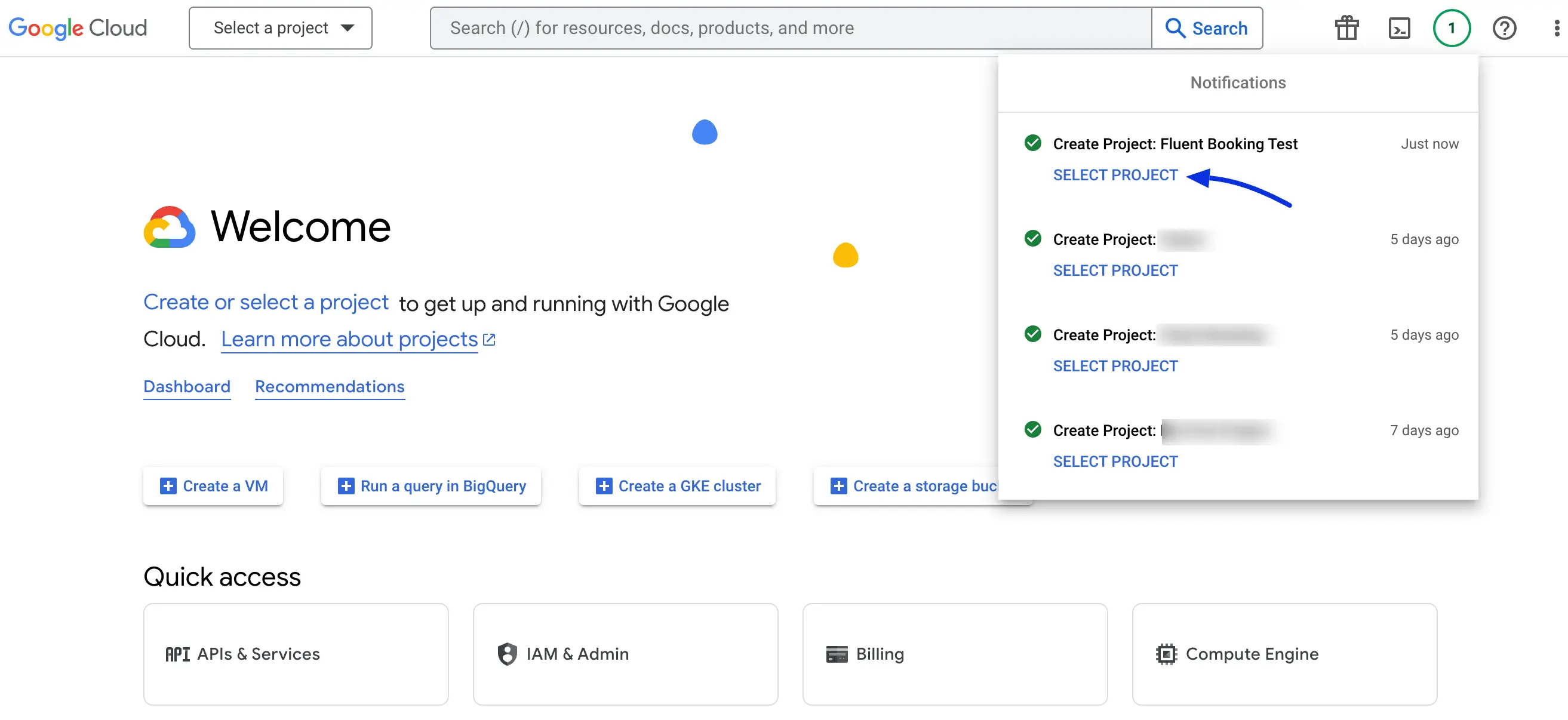Click Create a storage bucket button

point(906,487)
